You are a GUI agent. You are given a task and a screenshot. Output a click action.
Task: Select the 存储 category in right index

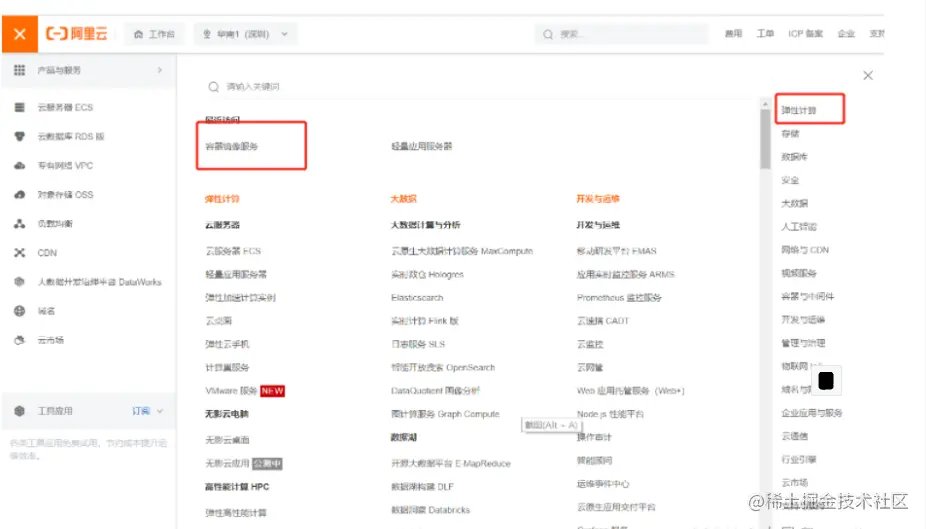click(790, 133)
